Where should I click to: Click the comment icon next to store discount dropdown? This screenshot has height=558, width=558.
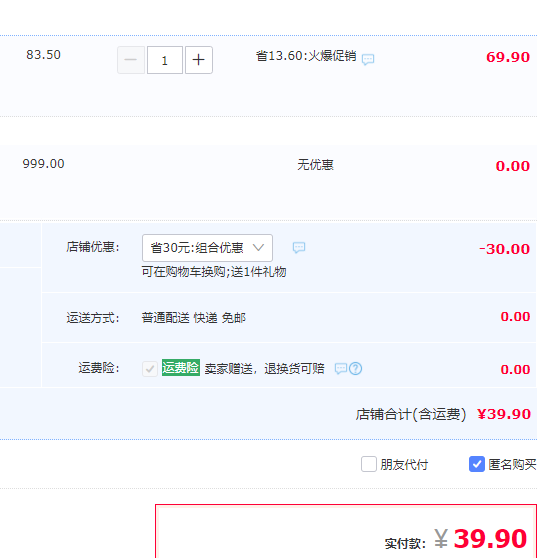click(299, 248)
